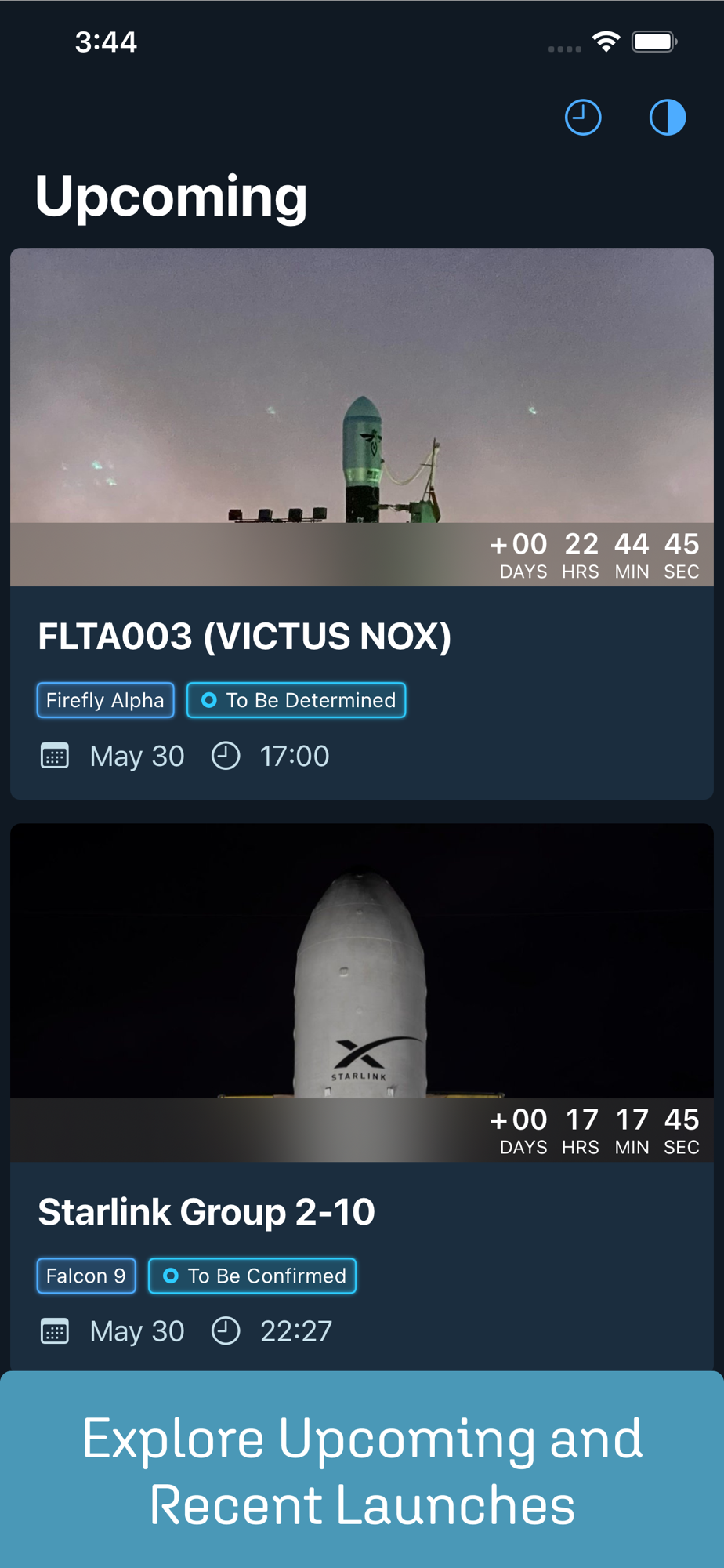
Task: Tap the Starlink countdown timer
Action: point(595,1131)
